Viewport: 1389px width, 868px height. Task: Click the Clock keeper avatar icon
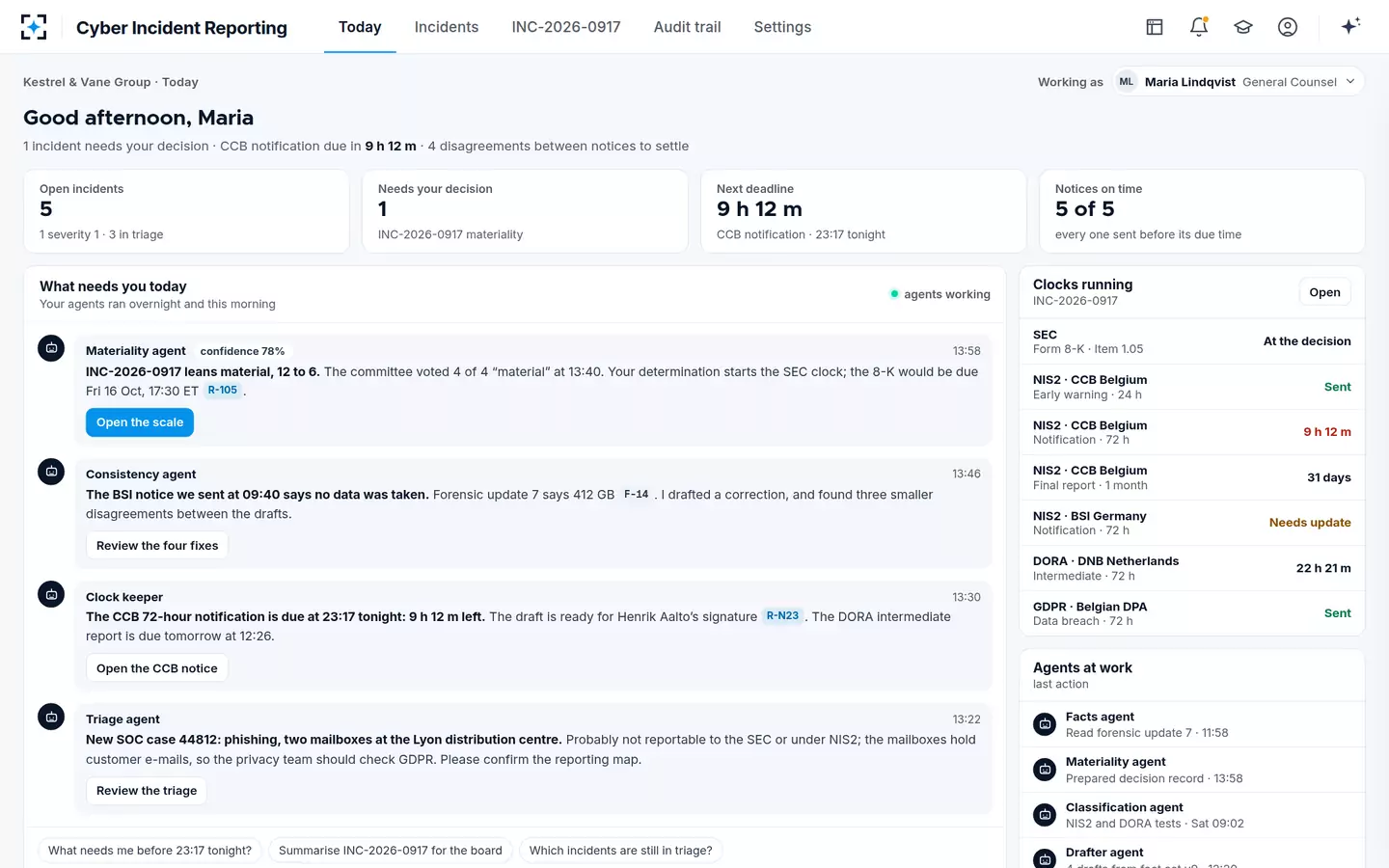point(51,594)
